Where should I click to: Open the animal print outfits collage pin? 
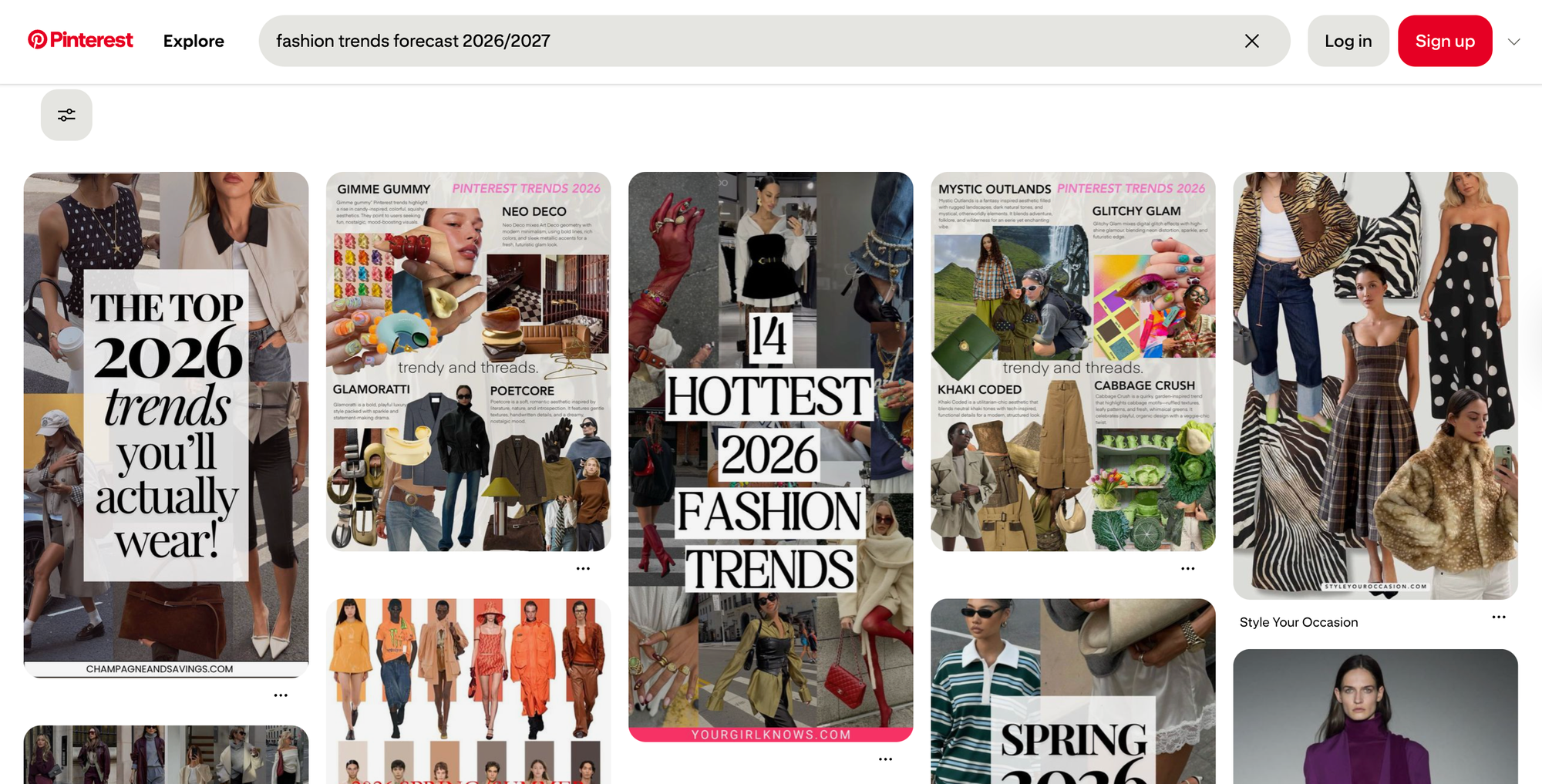coord(1375,385)
